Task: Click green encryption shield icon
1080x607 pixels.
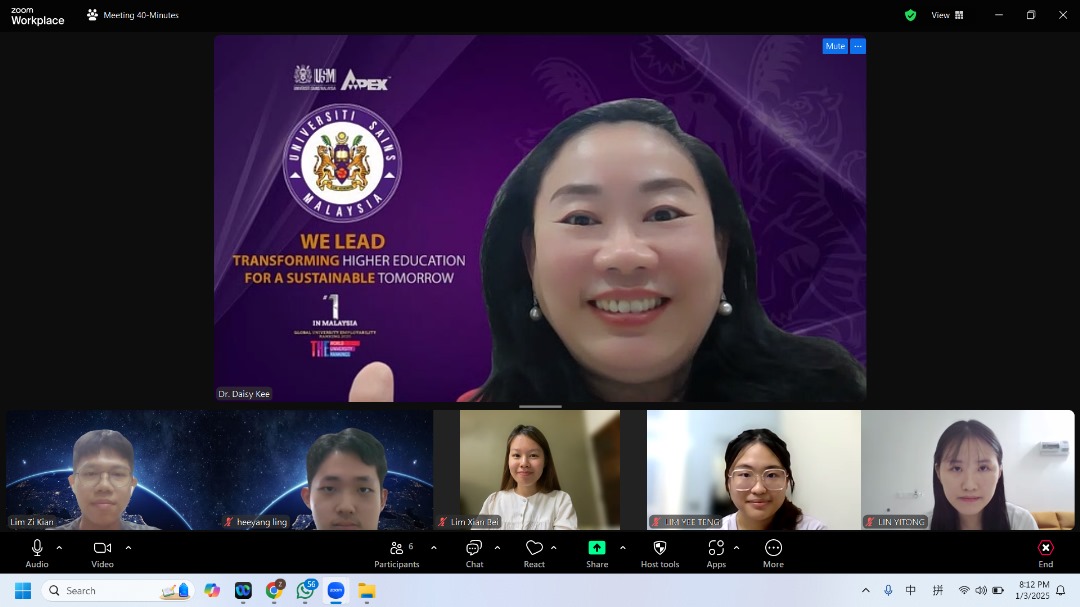Action: (x=911, y=15)
